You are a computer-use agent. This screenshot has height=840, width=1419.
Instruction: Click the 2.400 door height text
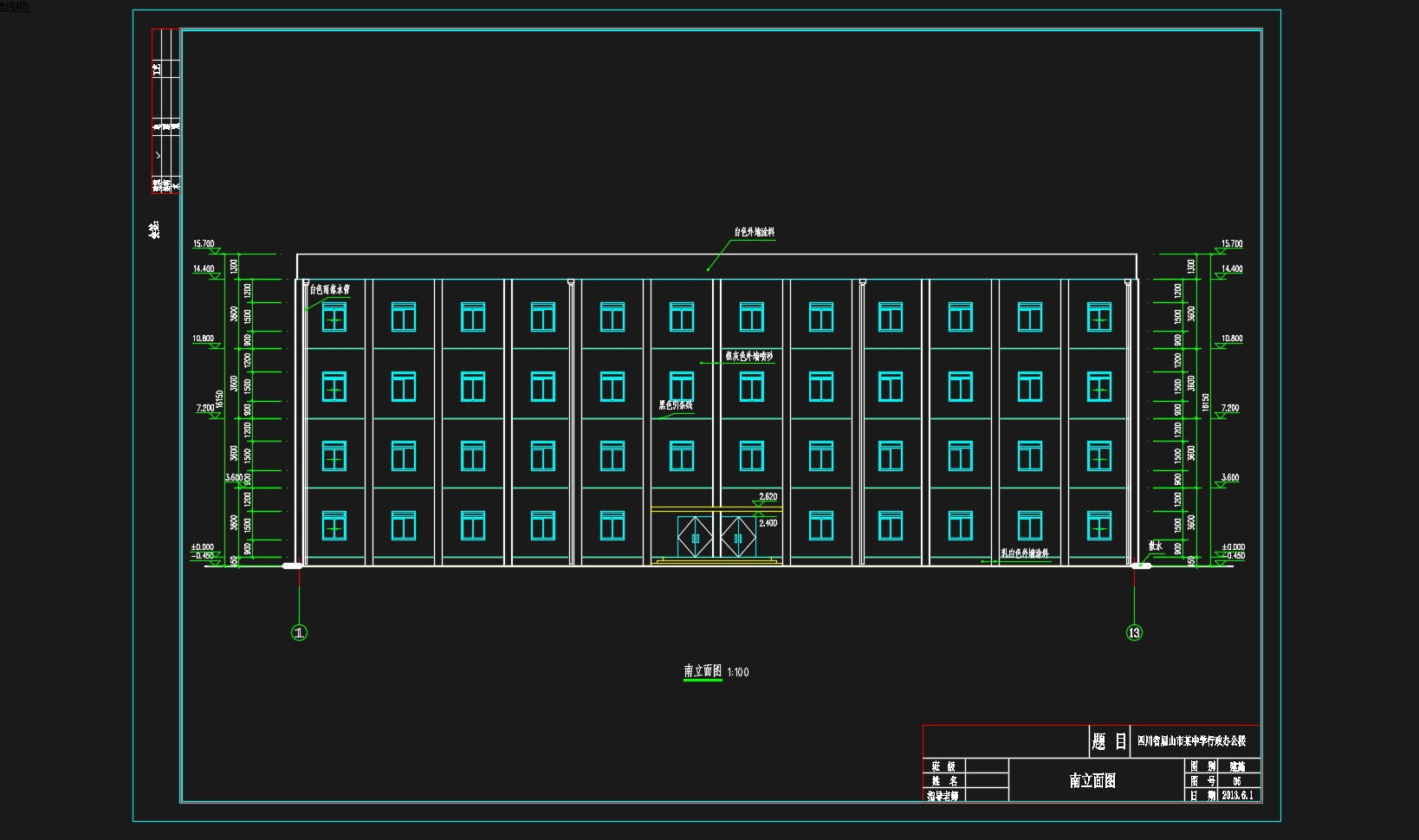click(x=768, y=523)
